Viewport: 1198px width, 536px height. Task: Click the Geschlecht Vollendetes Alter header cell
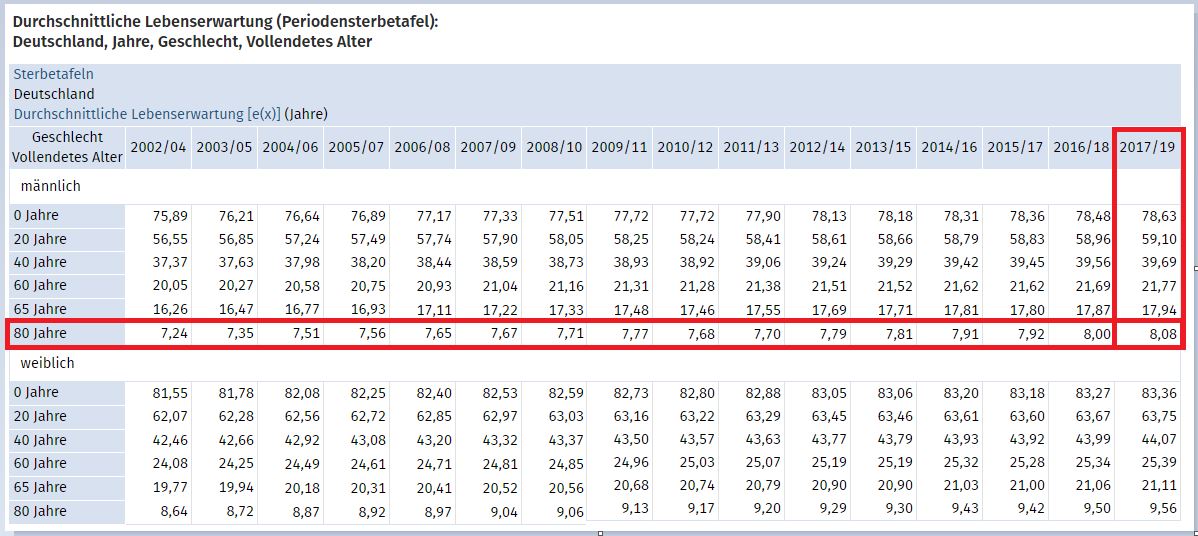click(68, 147)
